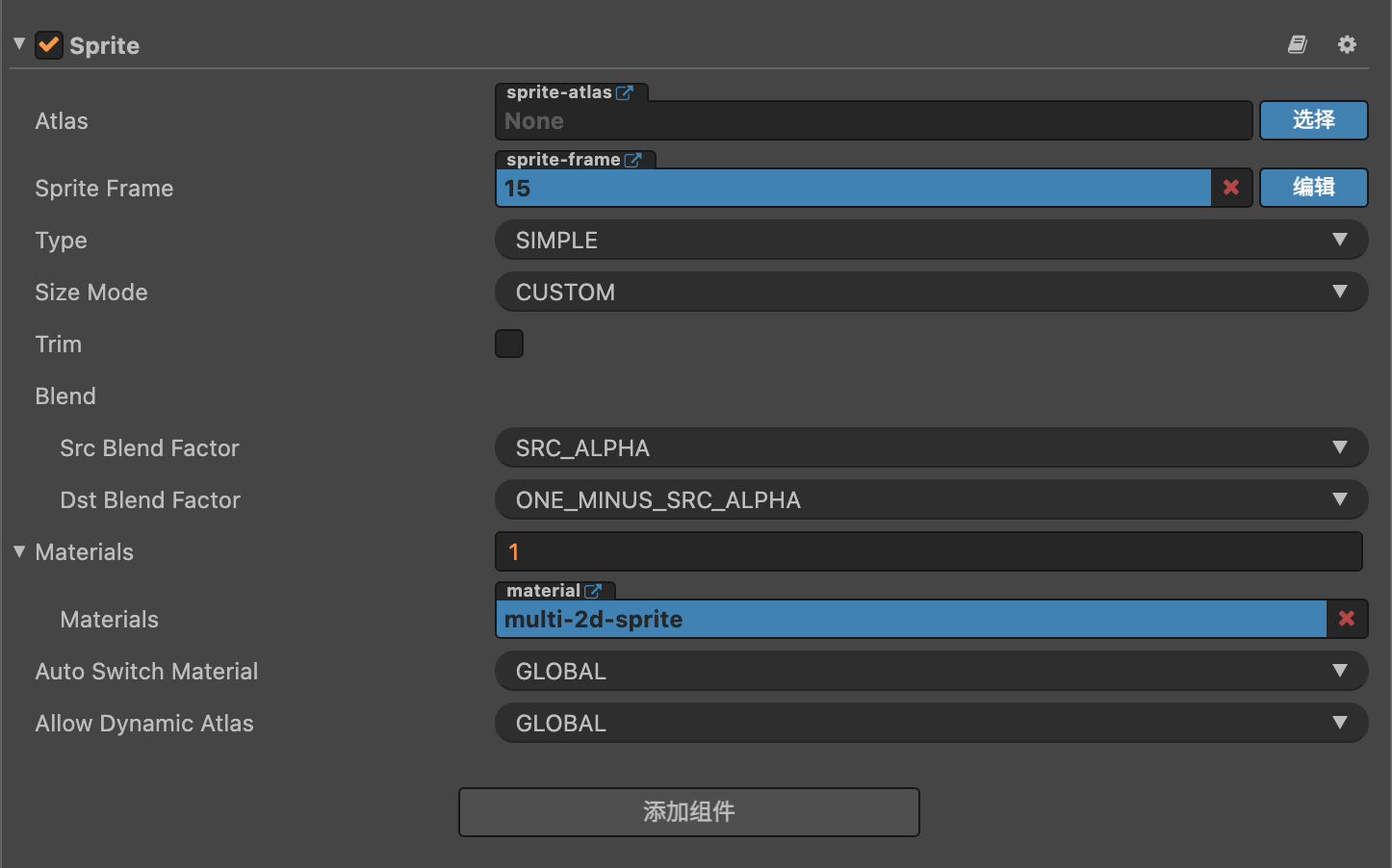Screen dimensions: 1392x868
Task: Open the Sprite component settings gear
Action: 1347,44
